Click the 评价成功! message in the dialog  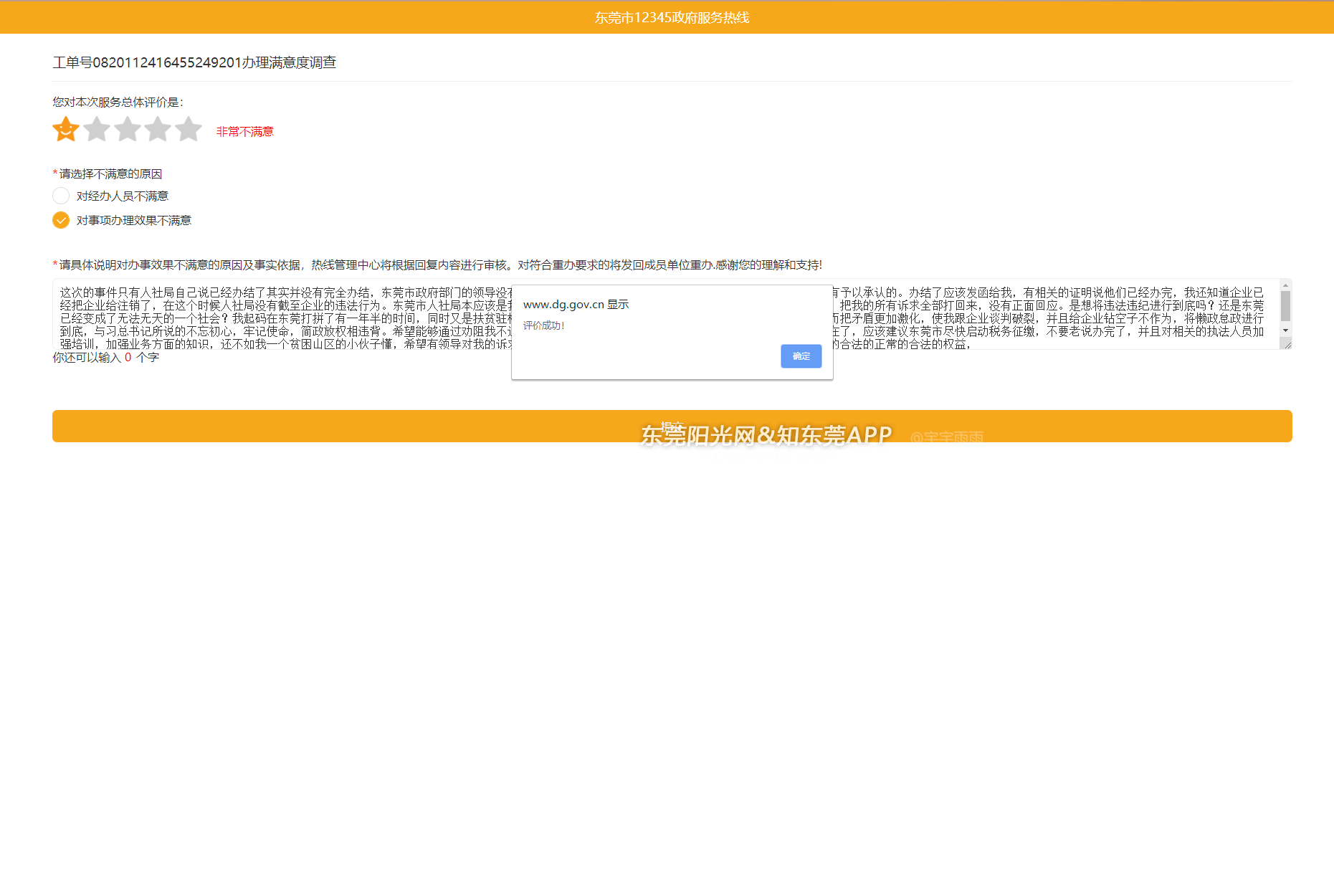pyautogui.click(x=543, y=325)
